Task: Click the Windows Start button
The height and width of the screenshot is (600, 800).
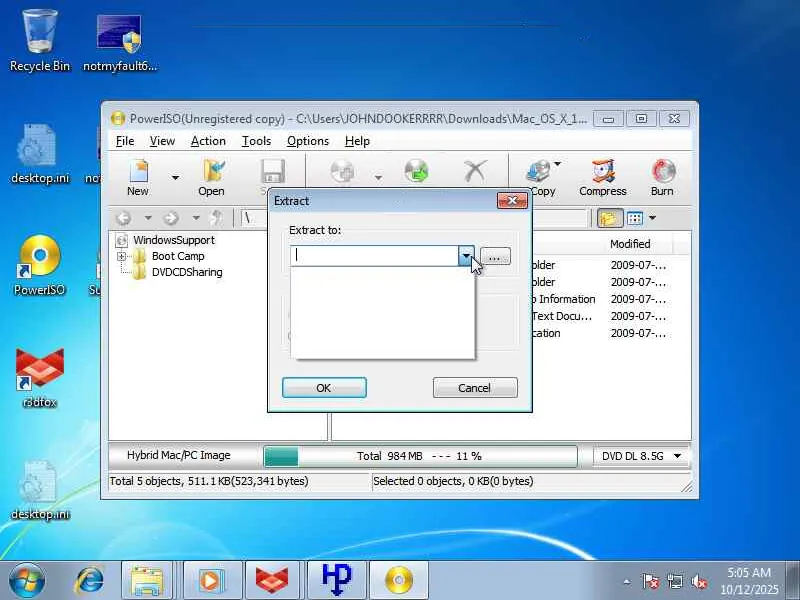Action: [27, 580]
